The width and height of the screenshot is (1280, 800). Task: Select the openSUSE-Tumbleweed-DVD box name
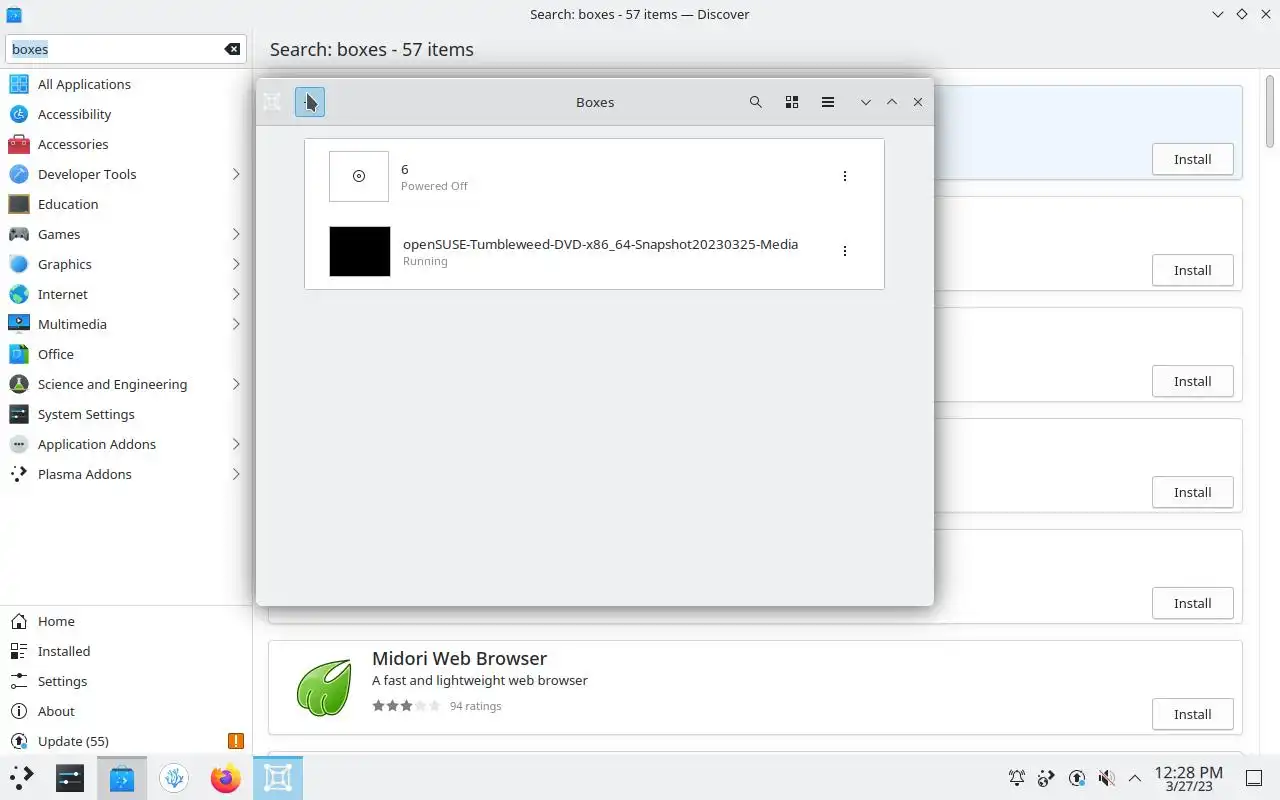coord(600,244)
